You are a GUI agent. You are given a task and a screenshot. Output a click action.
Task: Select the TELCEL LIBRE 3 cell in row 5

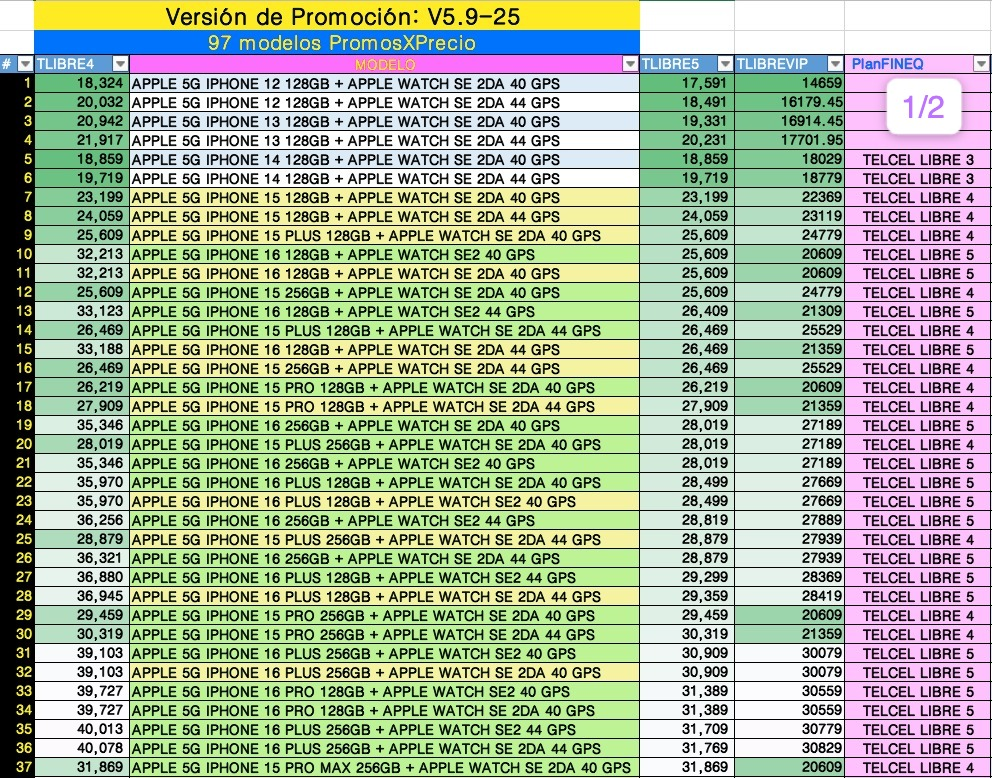pos(918,159)
